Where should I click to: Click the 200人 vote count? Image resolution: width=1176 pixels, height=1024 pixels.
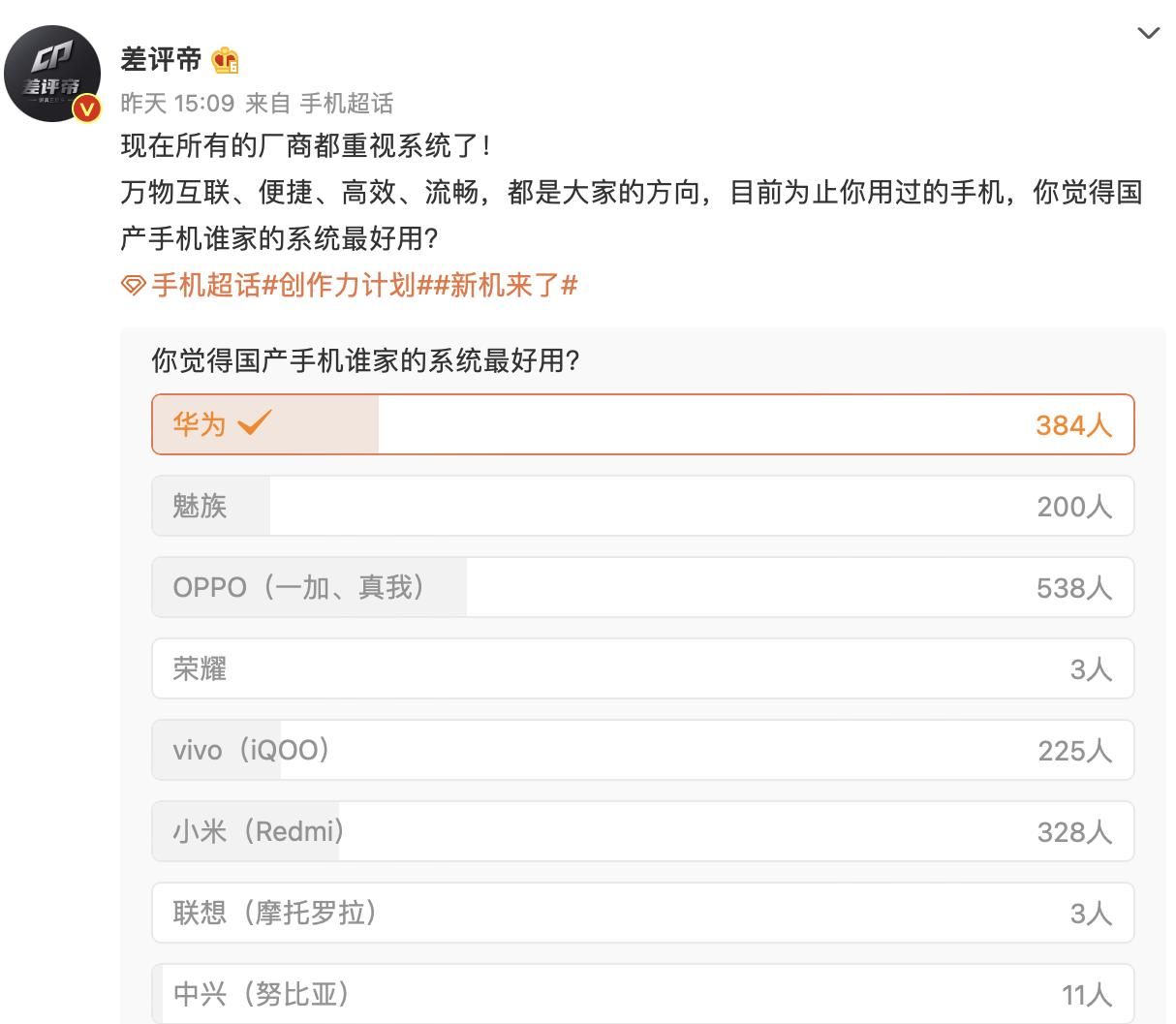[1073, 507]
